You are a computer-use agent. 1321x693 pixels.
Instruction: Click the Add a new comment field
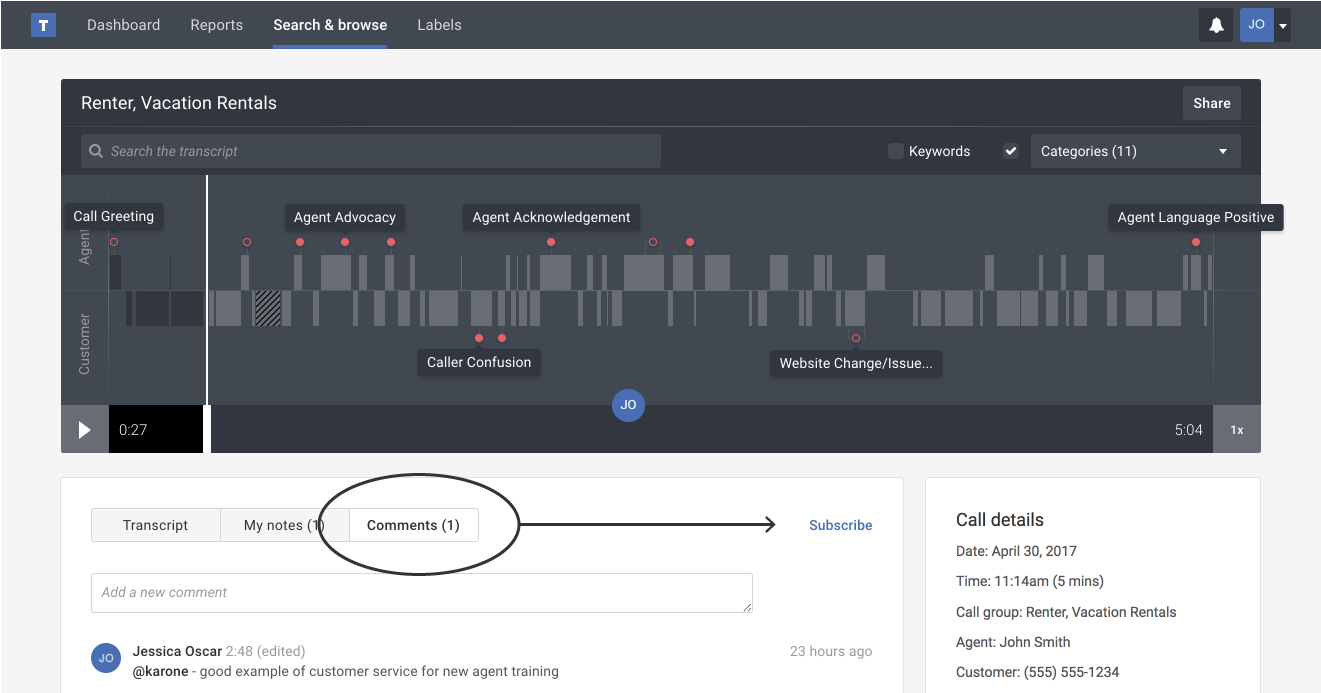point(421,592)
